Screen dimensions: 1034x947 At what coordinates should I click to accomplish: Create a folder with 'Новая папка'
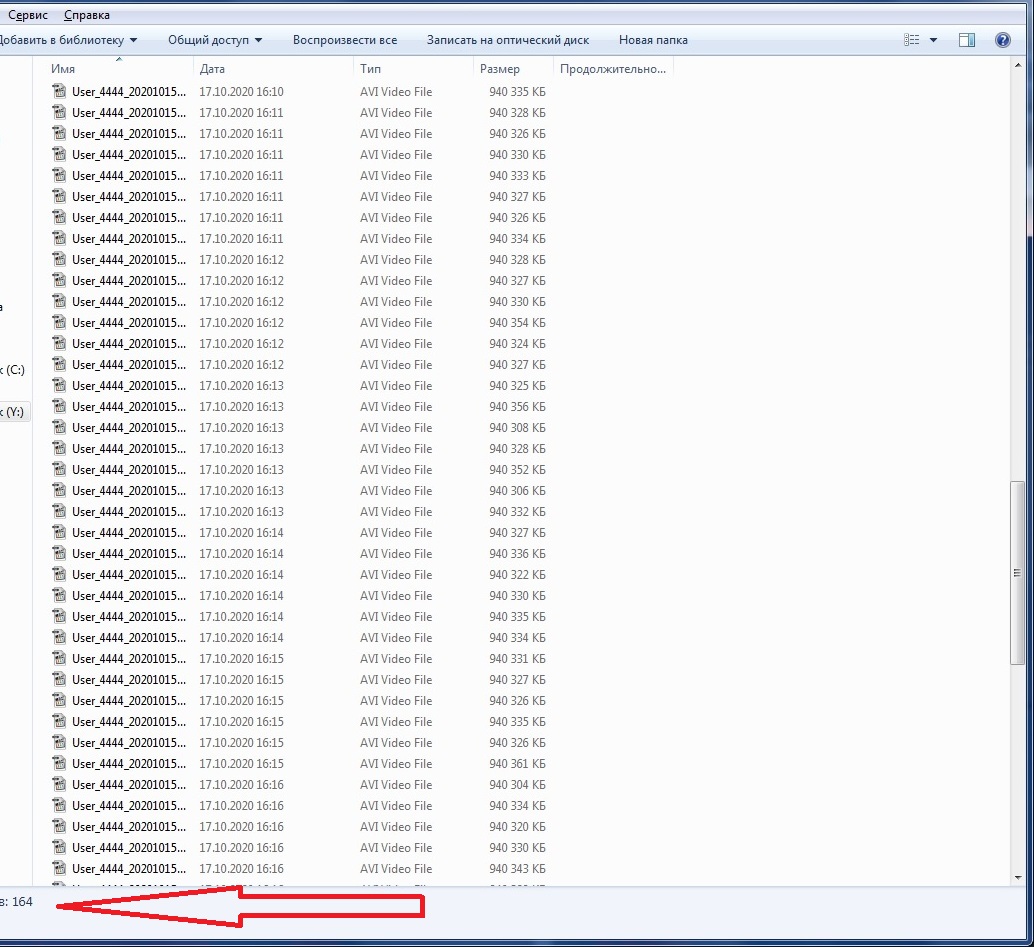tap(652, 40)
